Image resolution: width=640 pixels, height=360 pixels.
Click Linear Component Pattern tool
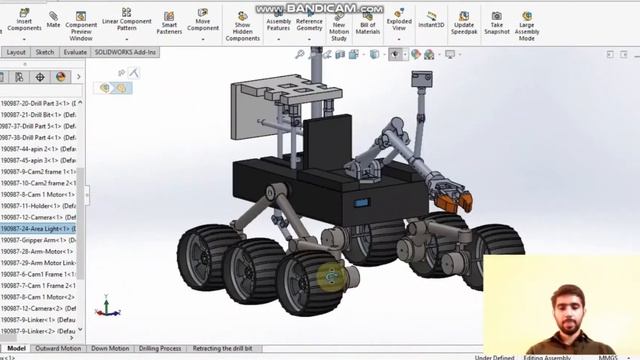point(127,19)
